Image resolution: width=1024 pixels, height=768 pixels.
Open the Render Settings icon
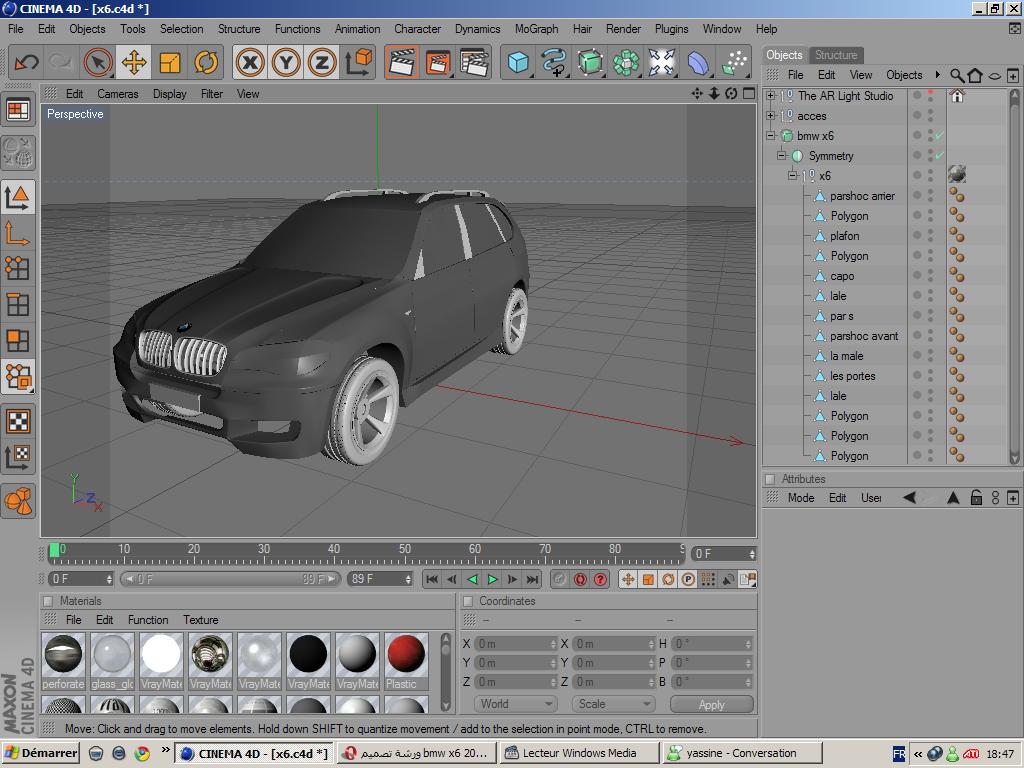click(x=475, y=63)
